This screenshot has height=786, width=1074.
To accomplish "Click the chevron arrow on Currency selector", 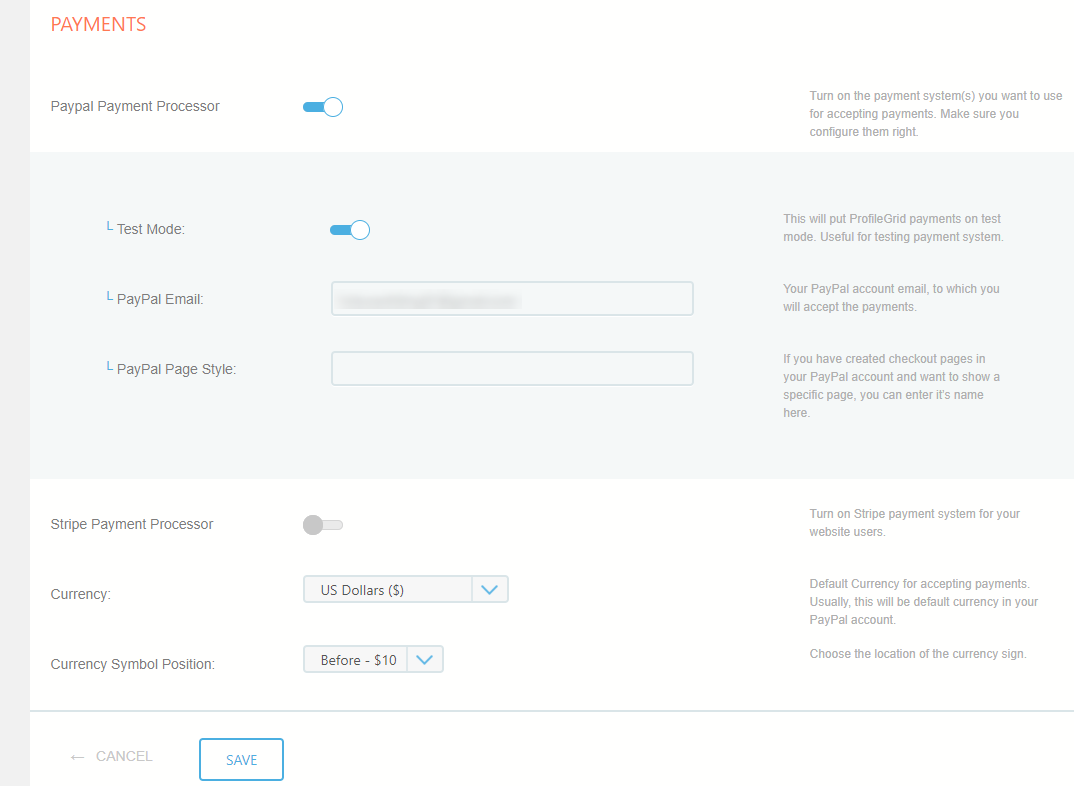I will click(x=489, y=590).
